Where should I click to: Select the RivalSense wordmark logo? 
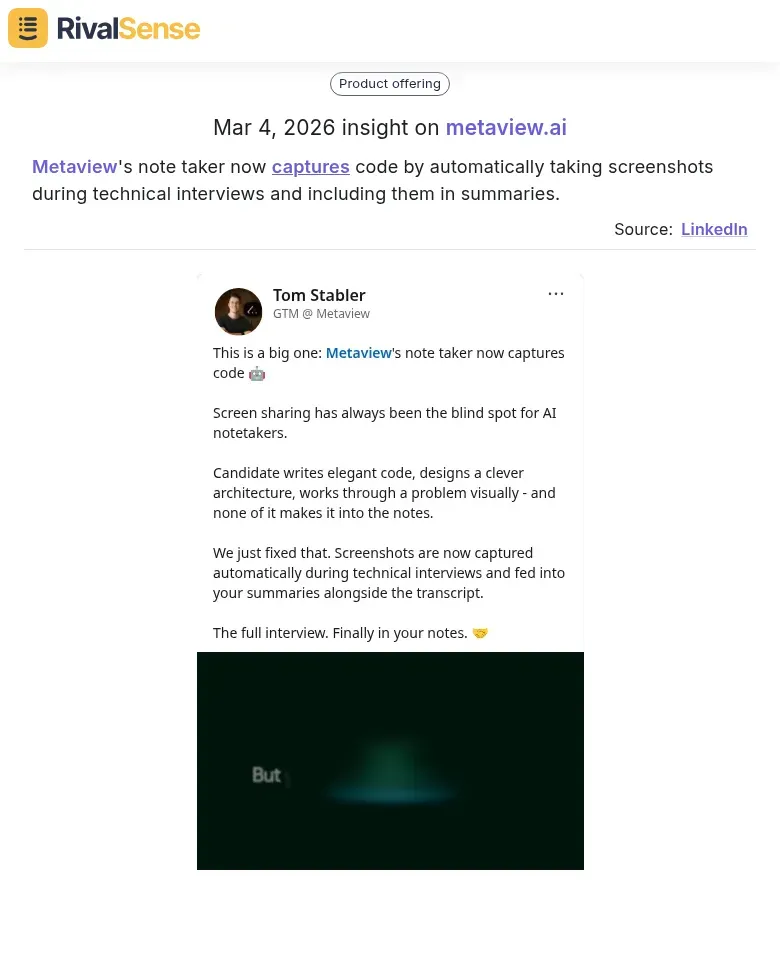128,28
